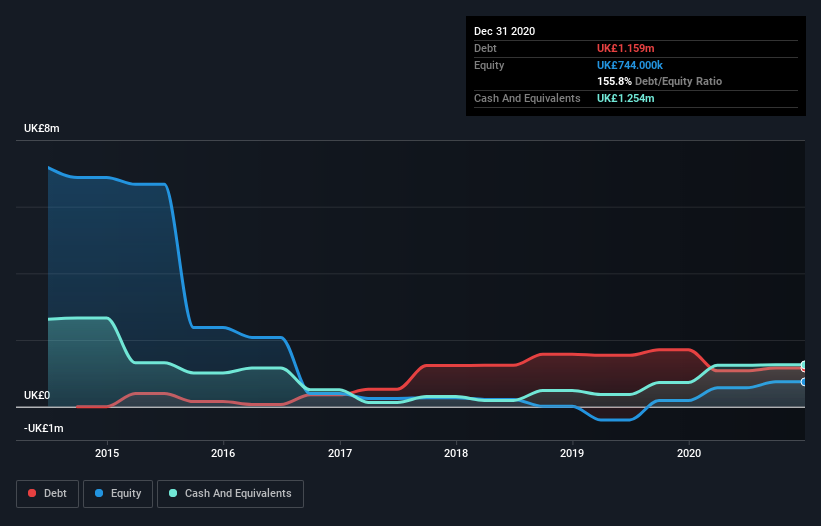Click the 2017 x-axis label
The width and height of the screenshot is (821, 526).
(x=340, y=453)
